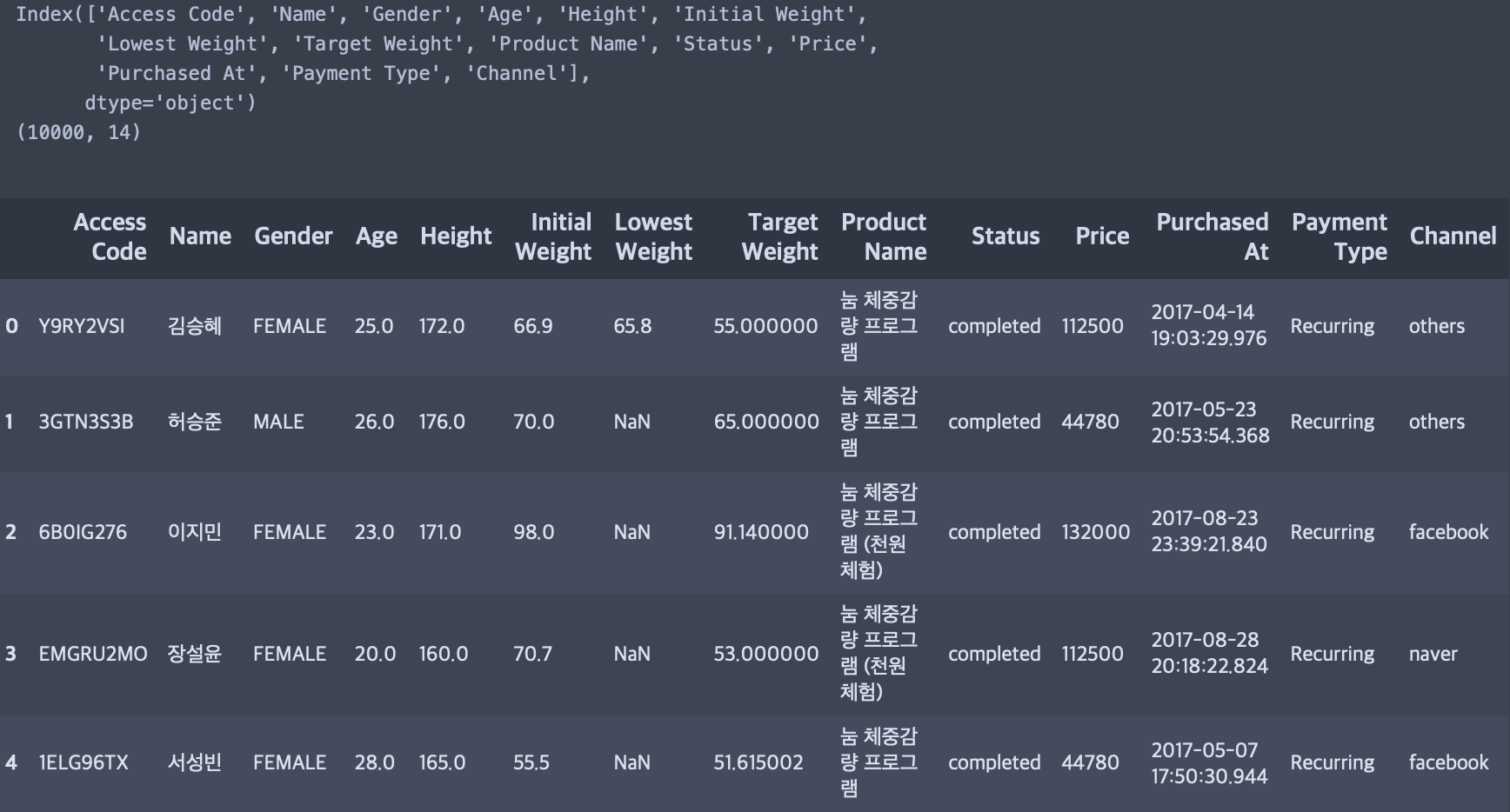Image resolution: width=1510 pixels, height=812 pixels.
Task: Click the Channel column header
Action: coord(1453,236)
